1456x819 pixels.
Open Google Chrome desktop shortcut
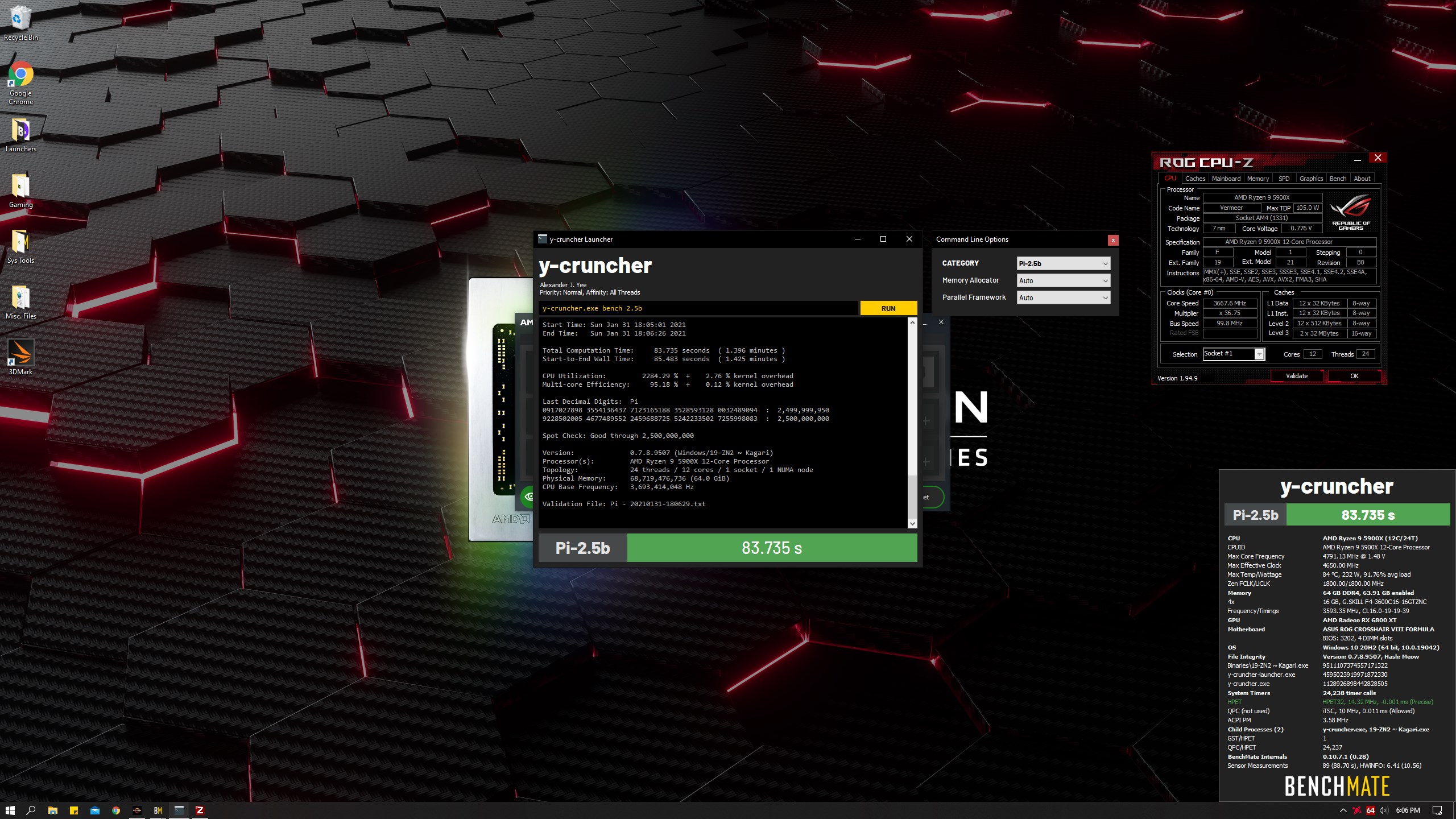[20, 83]
